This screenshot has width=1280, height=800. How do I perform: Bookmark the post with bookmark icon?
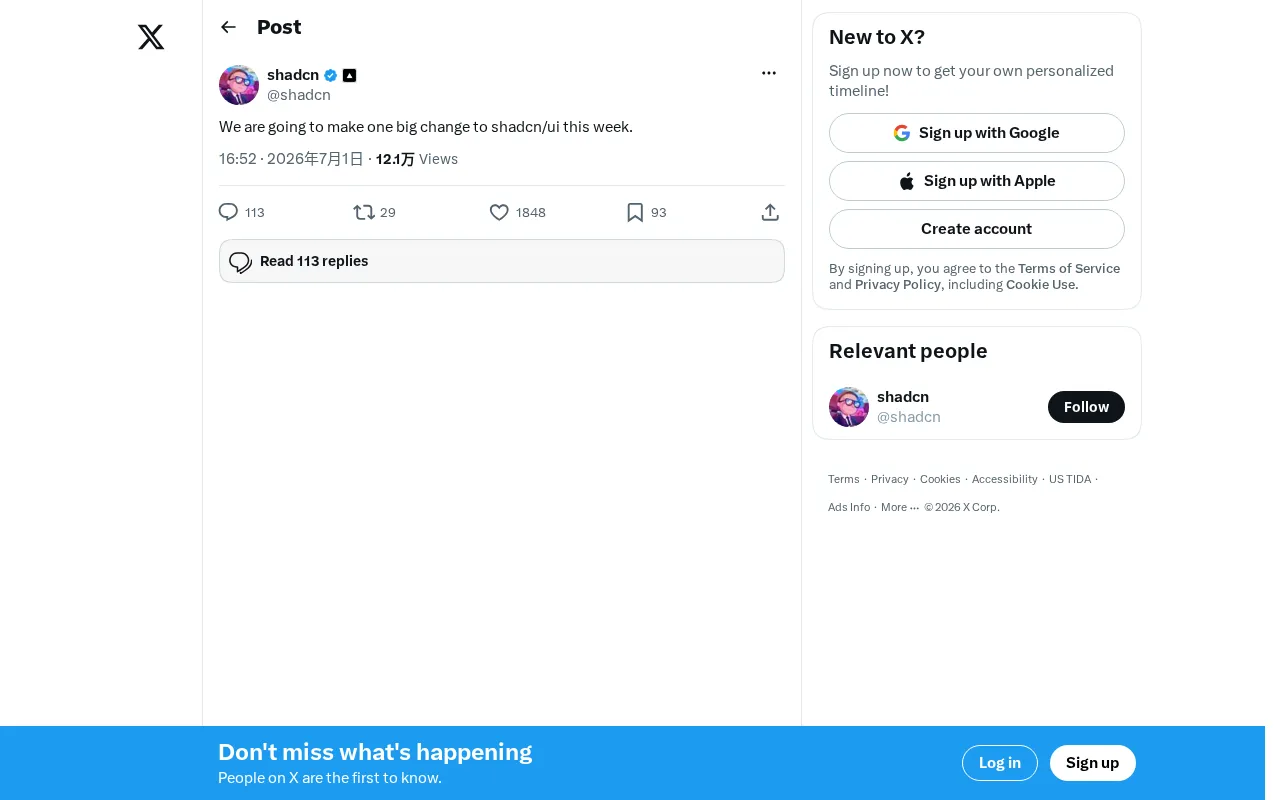635,212
